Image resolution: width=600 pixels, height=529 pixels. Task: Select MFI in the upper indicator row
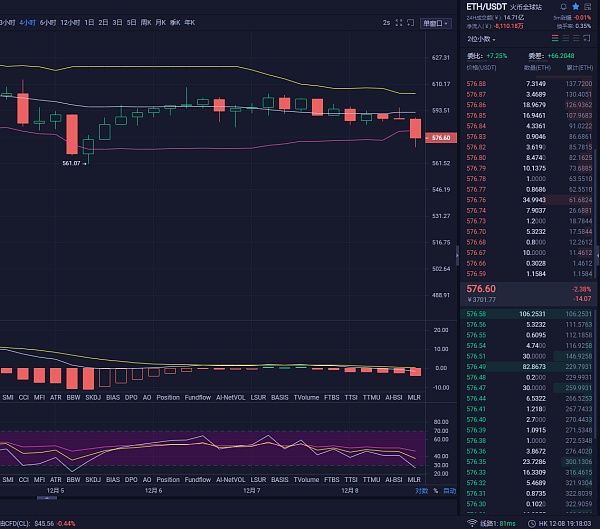point(39,398)
